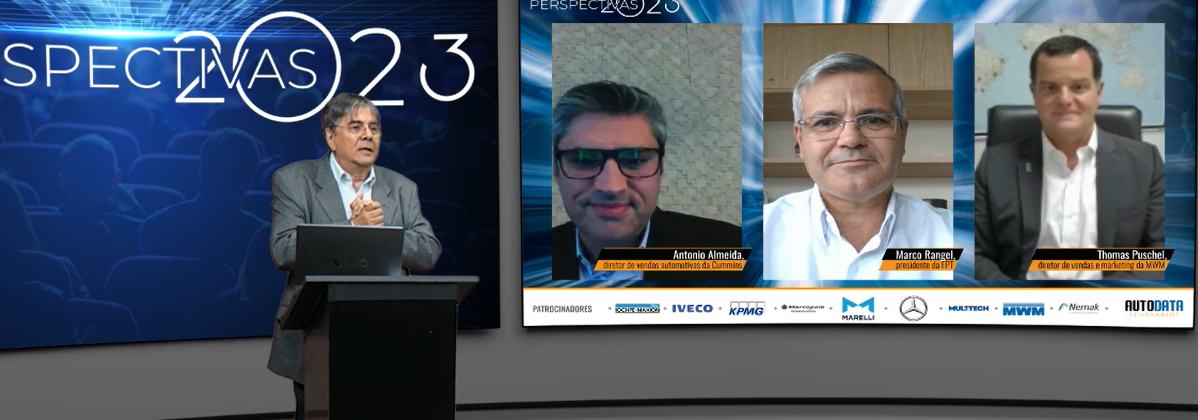Click the Dootje Maxion sponsor logo
The image size is (1198, 420).
637,308
